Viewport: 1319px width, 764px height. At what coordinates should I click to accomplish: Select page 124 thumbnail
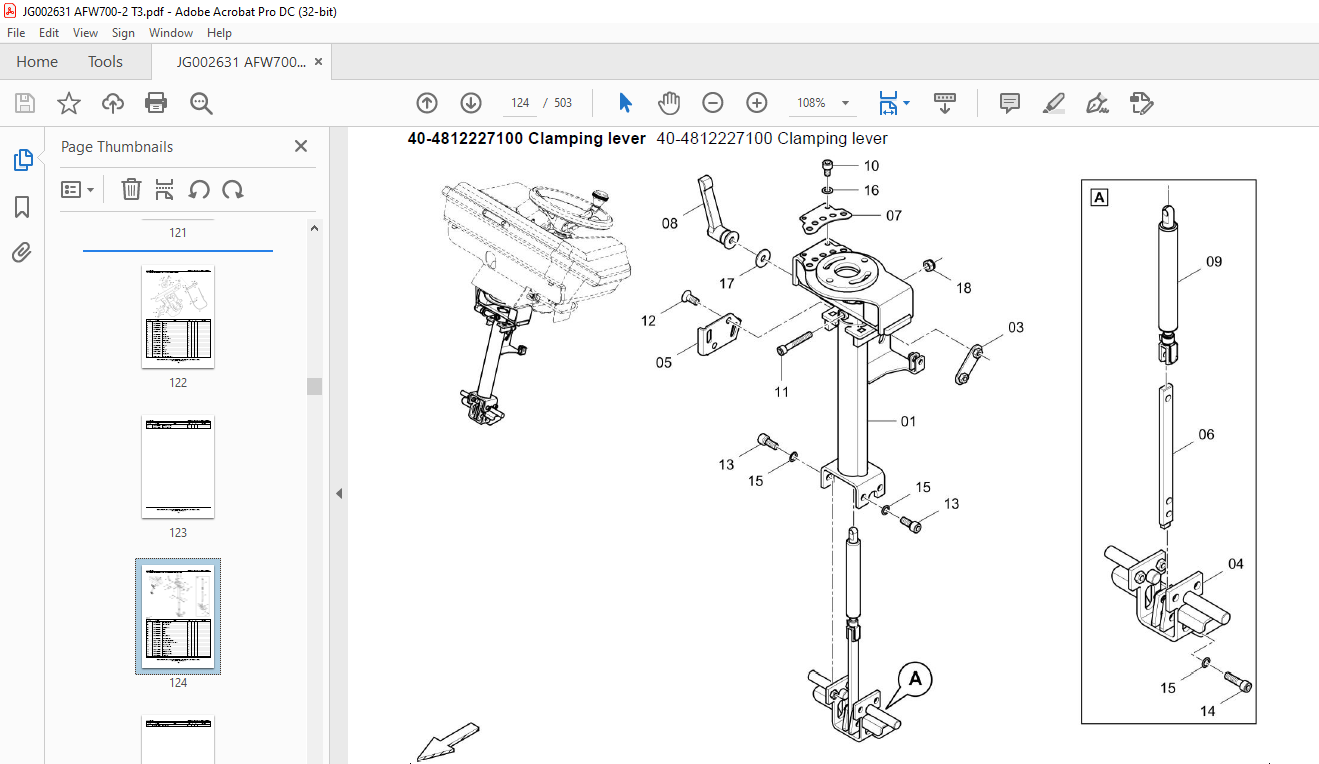coord(178,617)
